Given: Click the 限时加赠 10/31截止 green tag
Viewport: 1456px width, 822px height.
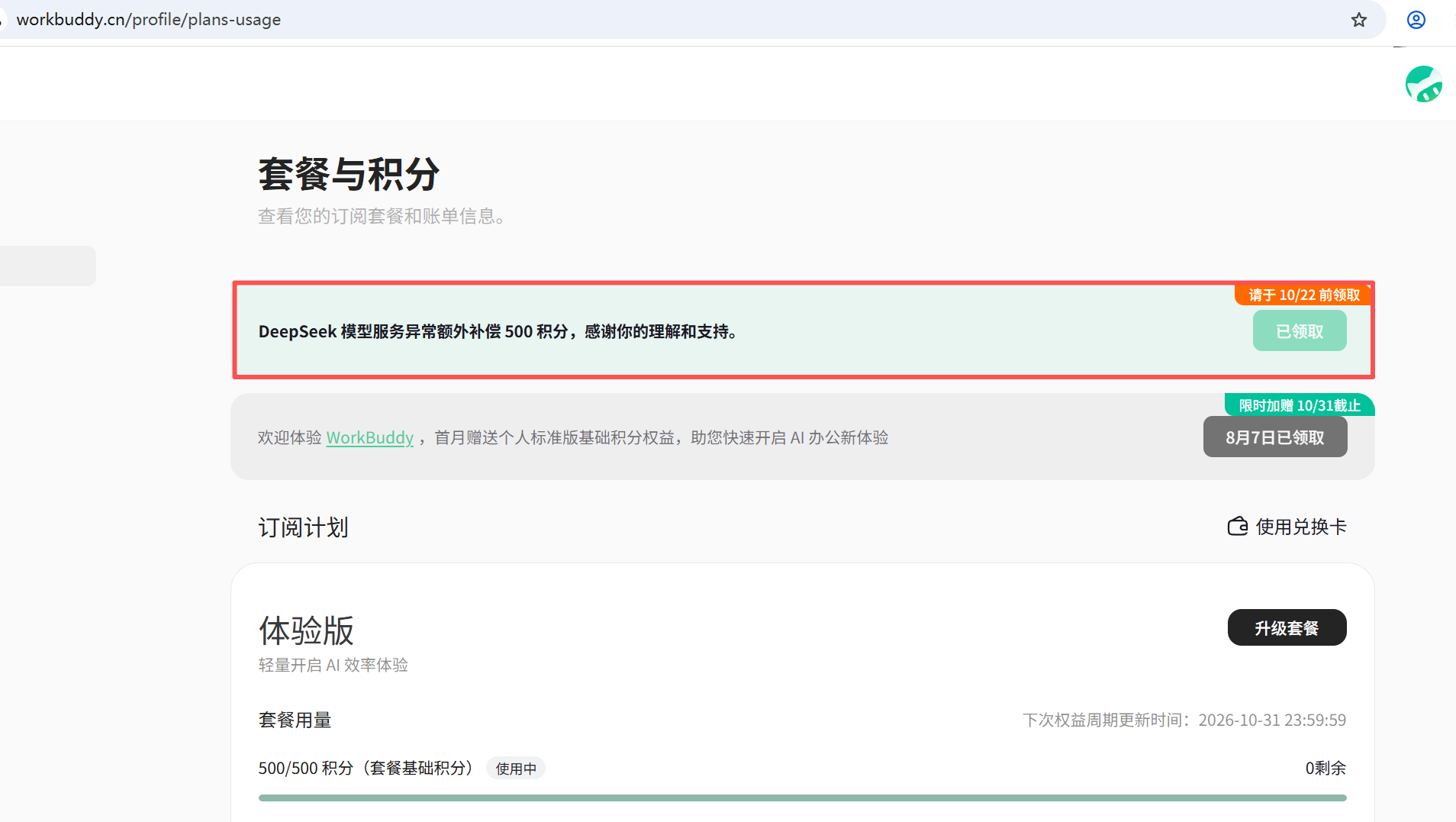Looking at the screenshot, I should point(1300,405).
